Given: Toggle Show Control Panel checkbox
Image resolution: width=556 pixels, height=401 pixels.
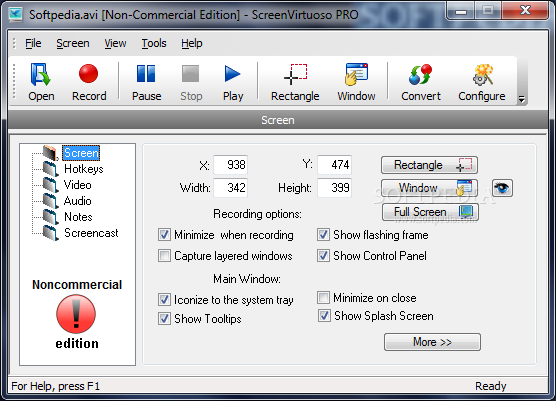Looking at the screenshot, I should tap(323, 256).
